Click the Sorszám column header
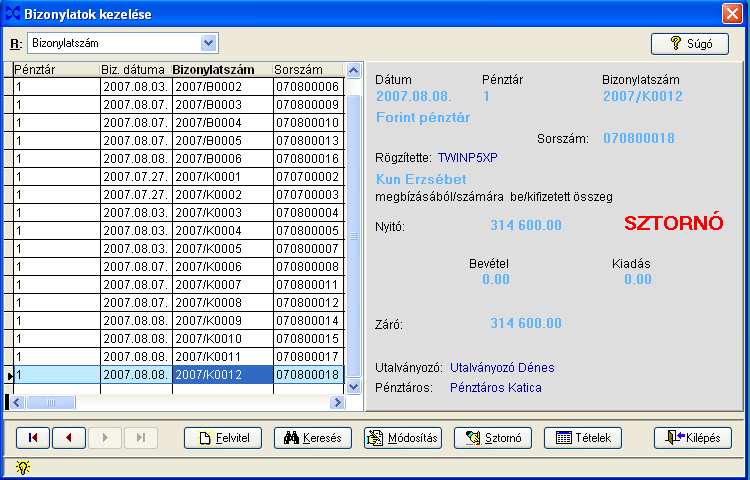 tap(309, 70)
